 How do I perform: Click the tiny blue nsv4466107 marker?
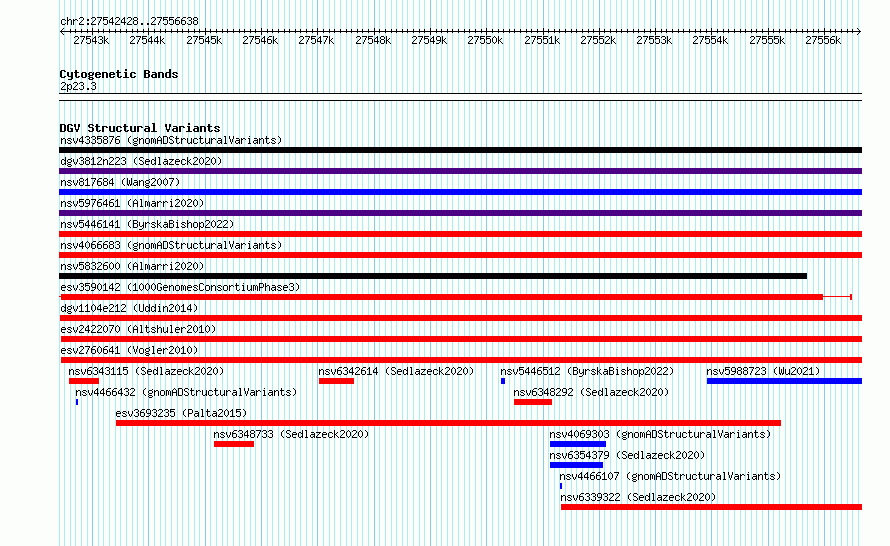(x=561, y=486)
